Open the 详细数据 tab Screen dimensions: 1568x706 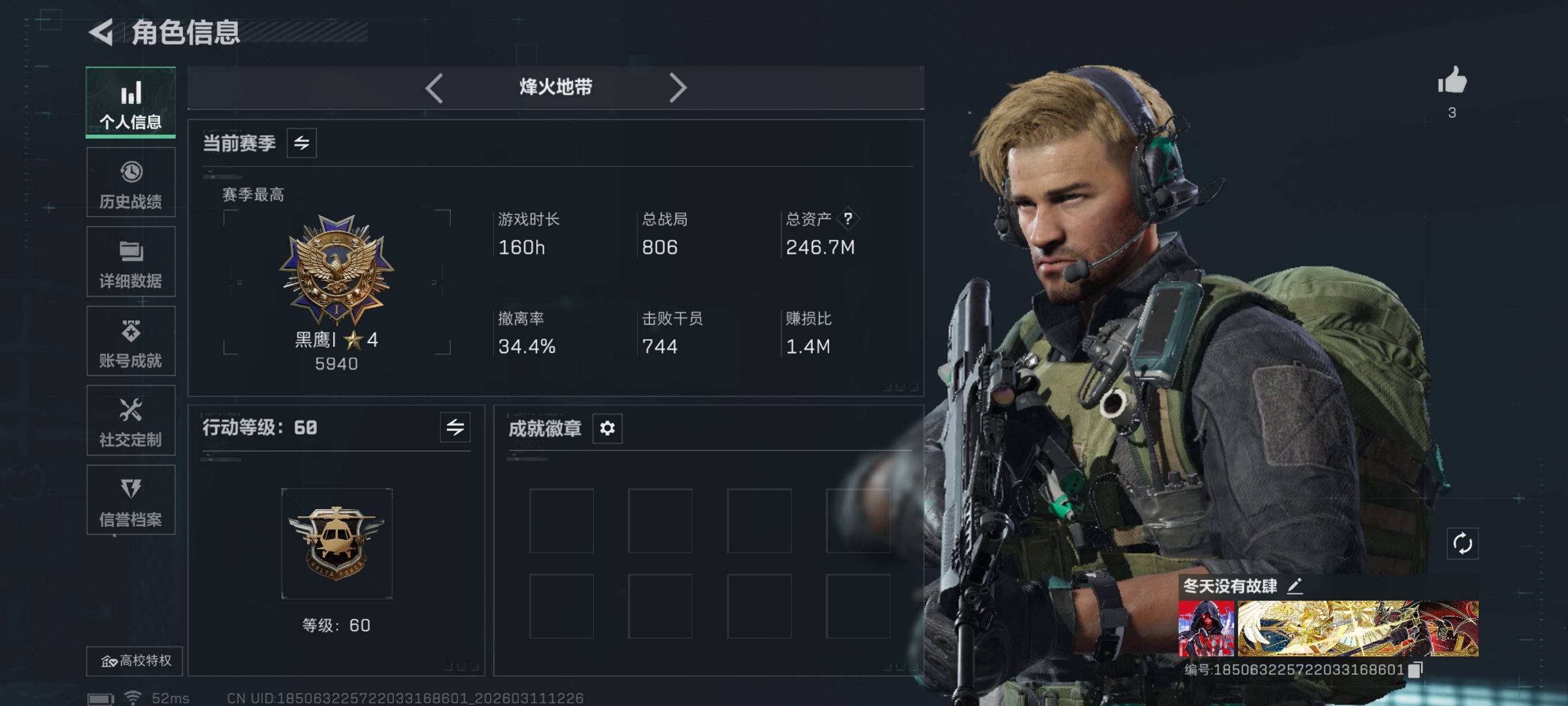pyautogui.click(x=131, y=261)
